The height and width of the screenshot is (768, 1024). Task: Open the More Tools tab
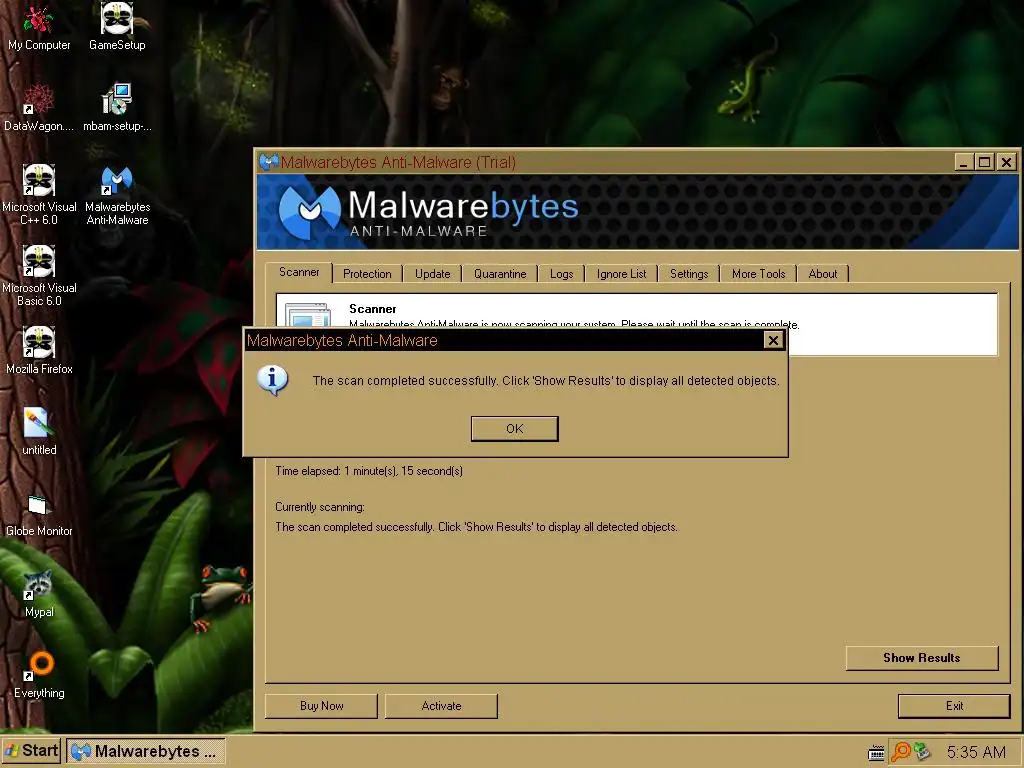coord(758,274)
